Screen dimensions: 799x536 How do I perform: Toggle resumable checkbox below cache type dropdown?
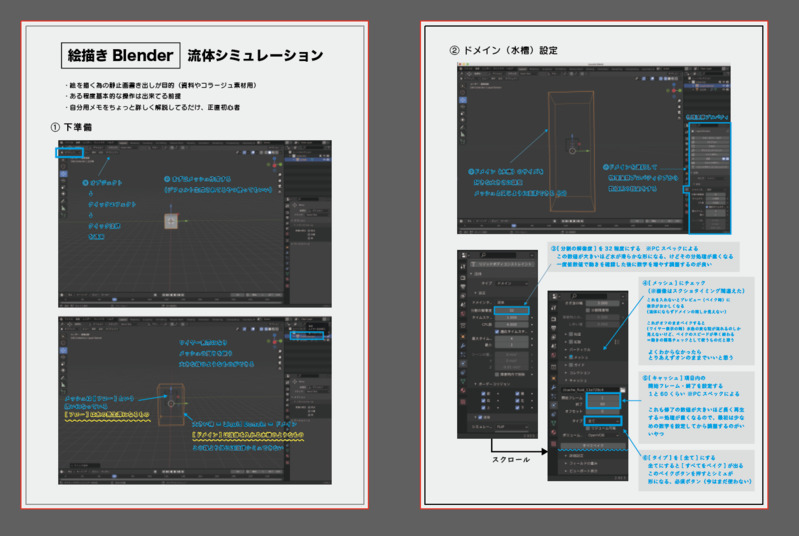[588, 428]
